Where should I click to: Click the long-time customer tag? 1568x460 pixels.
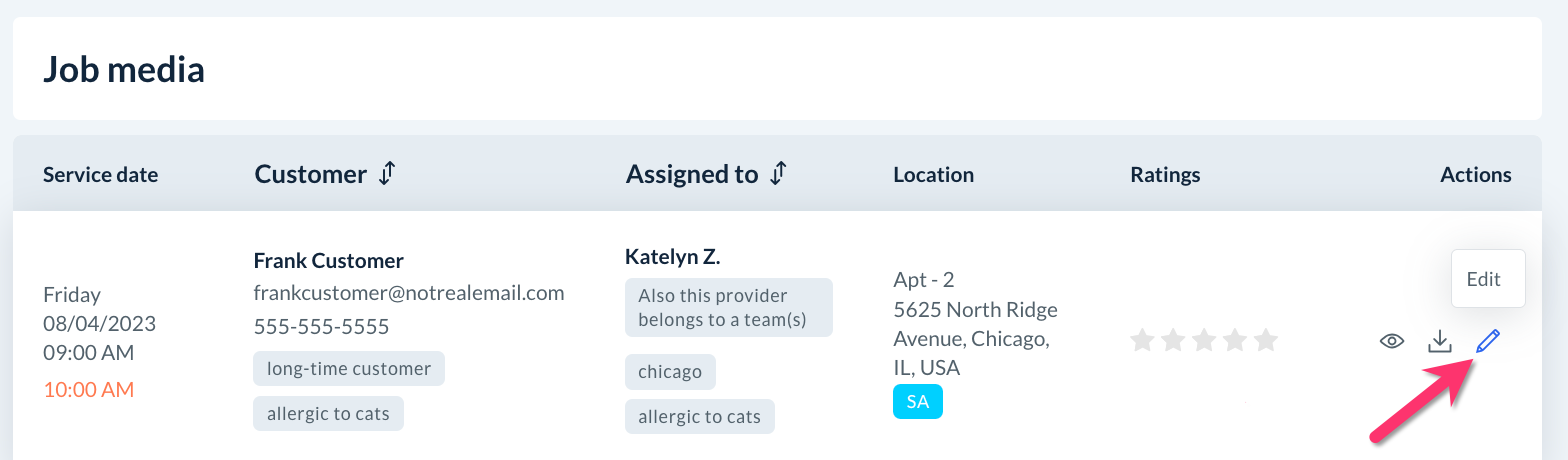coord(349,369)
